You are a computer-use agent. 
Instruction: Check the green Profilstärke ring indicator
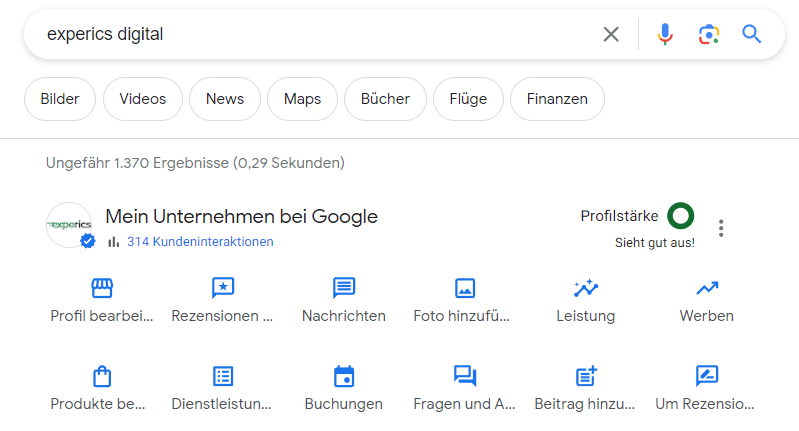pos(681,216)
